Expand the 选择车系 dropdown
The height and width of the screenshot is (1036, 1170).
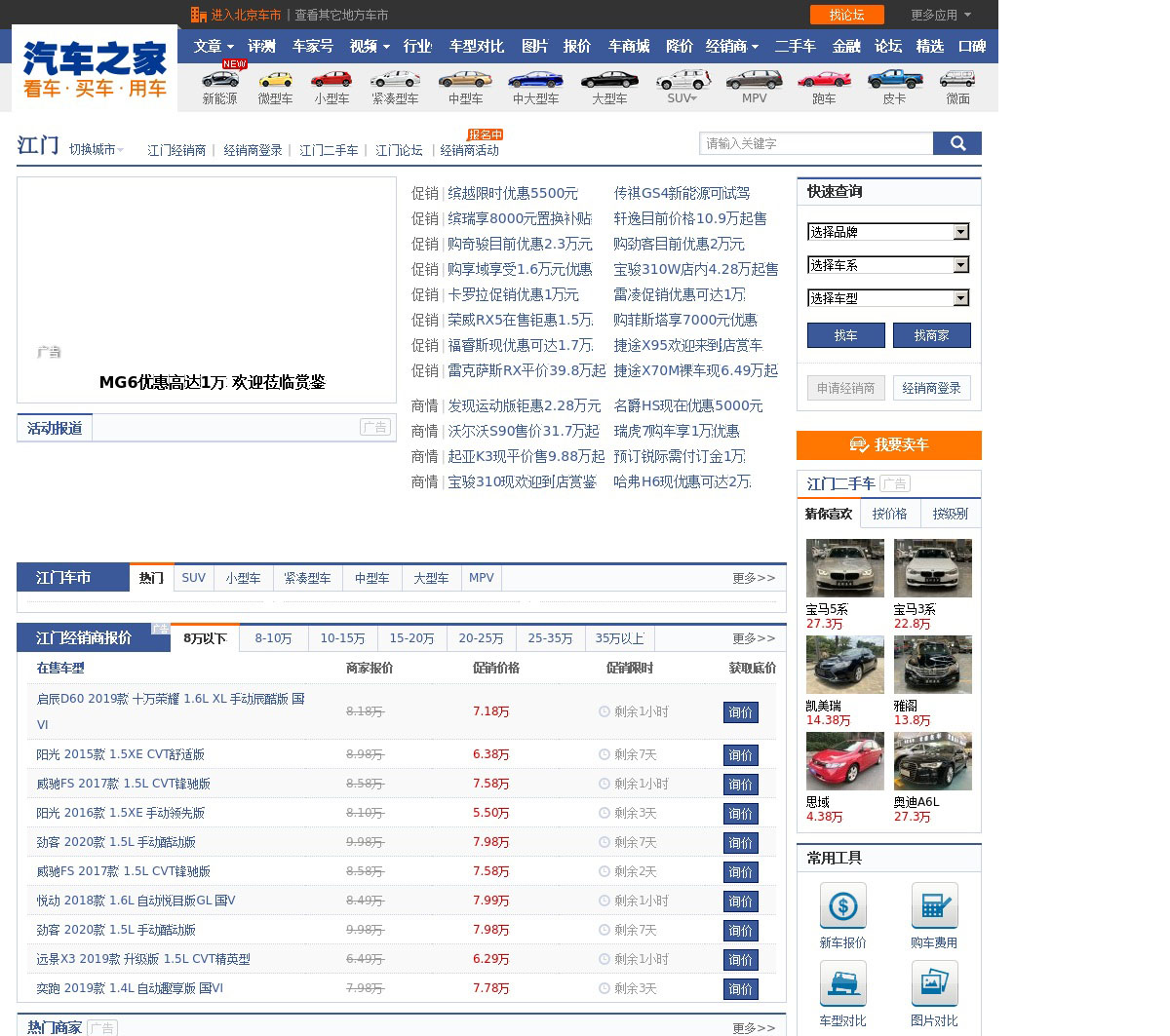pos(887,265)
